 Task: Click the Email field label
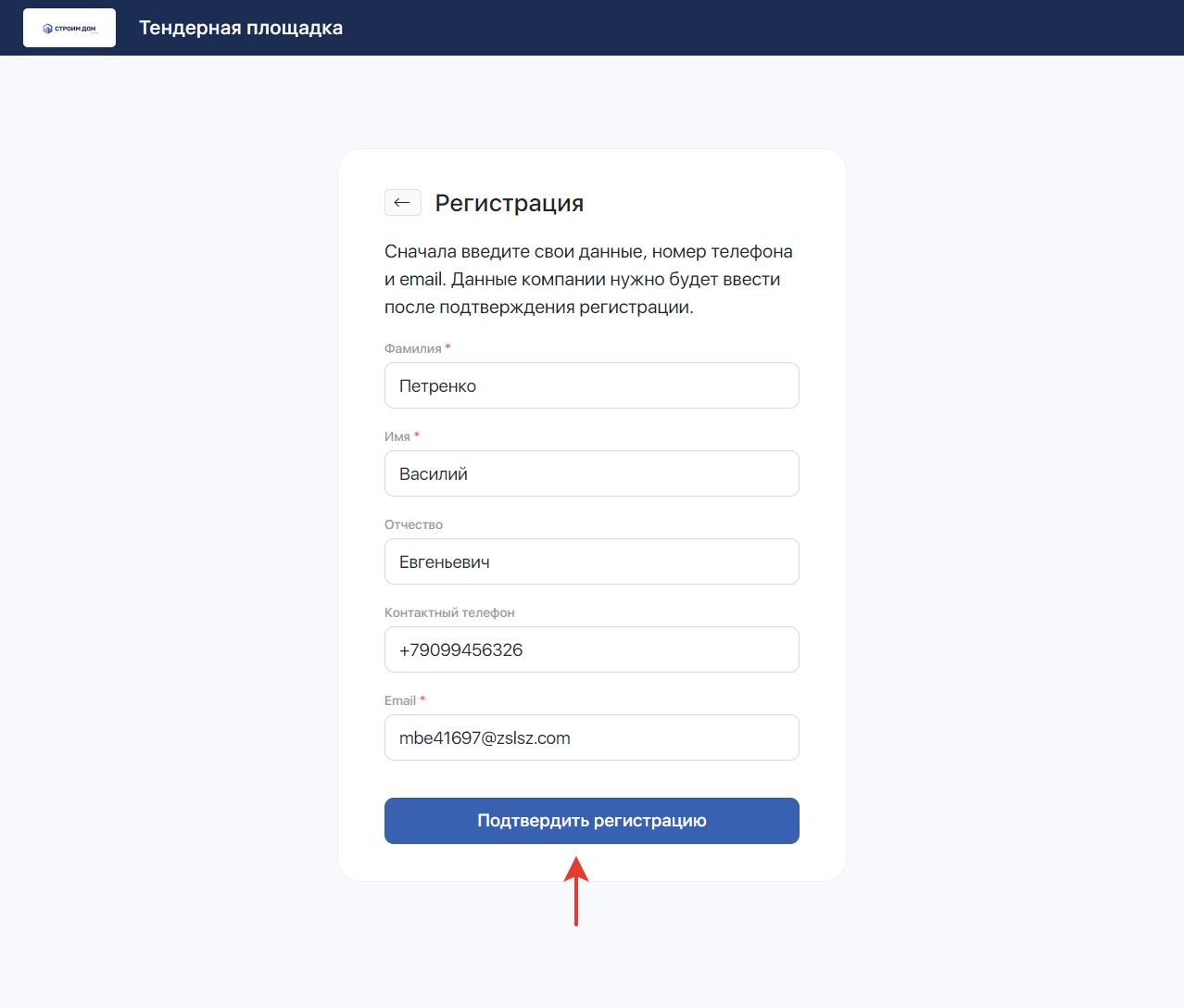(x=400, y=700)
